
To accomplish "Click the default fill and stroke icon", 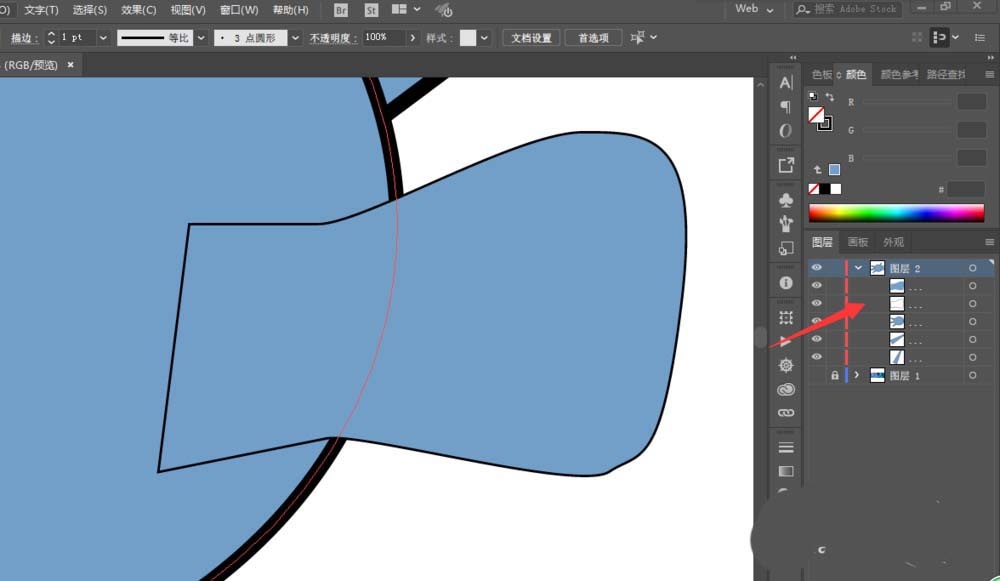I will click(x=813, y=96).
